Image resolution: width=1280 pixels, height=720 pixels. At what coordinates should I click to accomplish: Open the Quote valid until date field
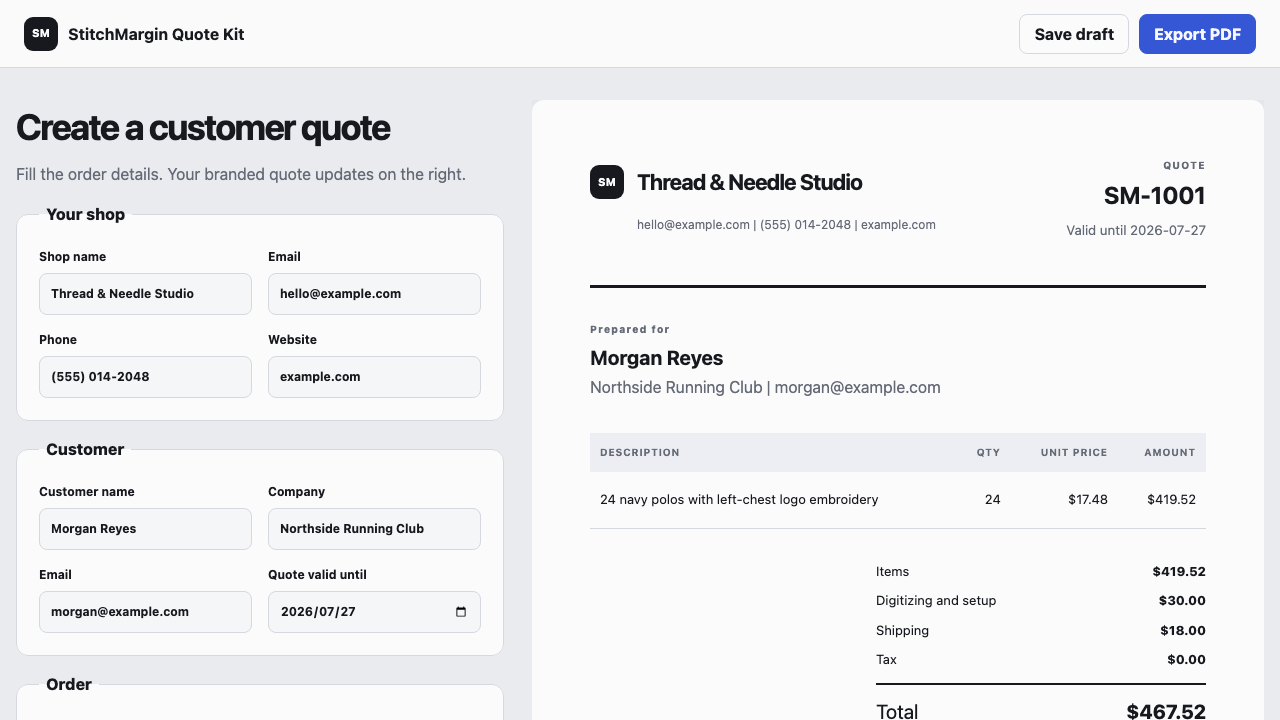374,612
